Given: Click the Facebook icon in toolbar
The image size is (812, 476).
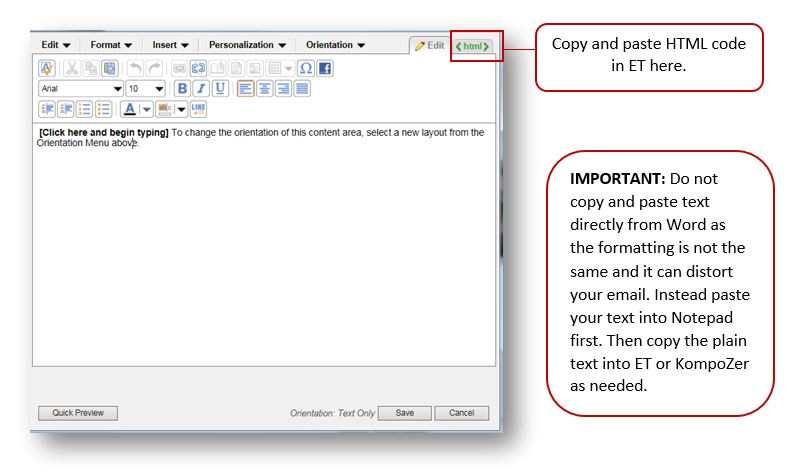Looking at the screenshot, I should coord(325,68).
